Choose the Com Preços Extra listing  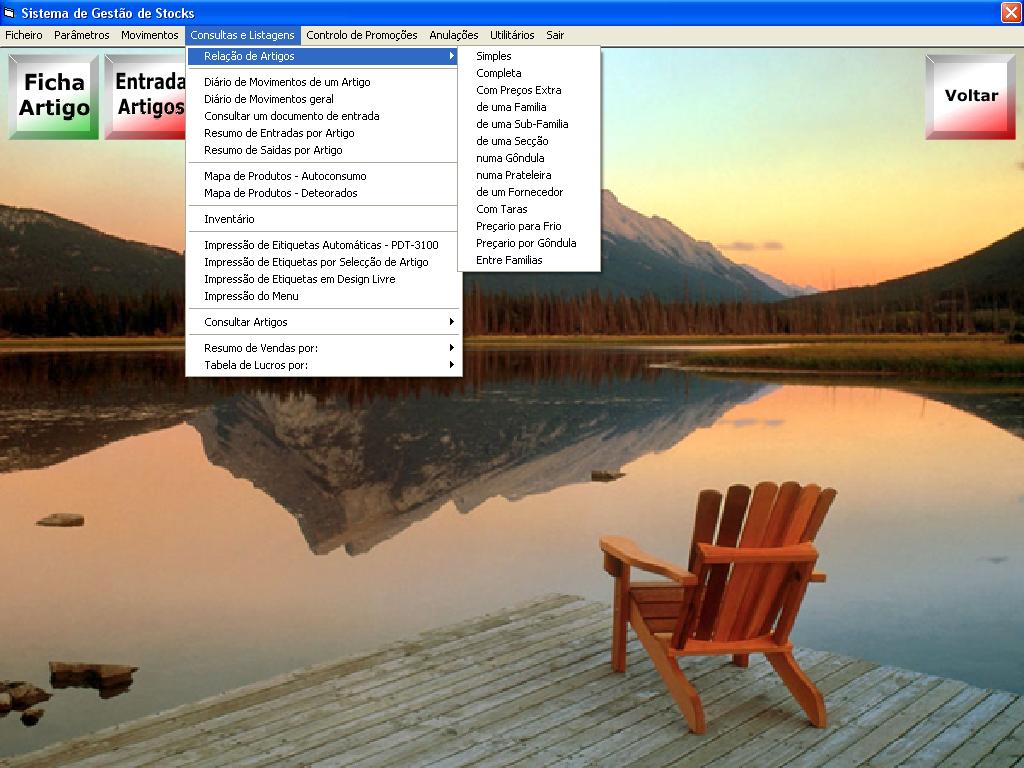coord(519,90)
